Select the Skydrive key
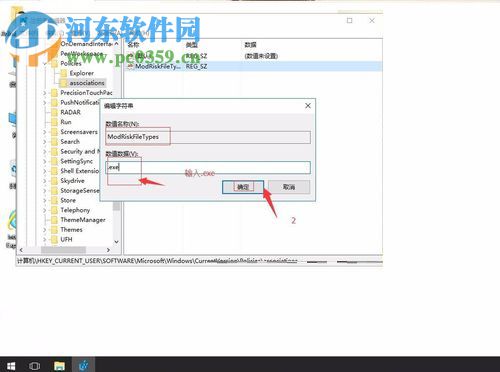The image size is (500, 372). click(72, 181)
